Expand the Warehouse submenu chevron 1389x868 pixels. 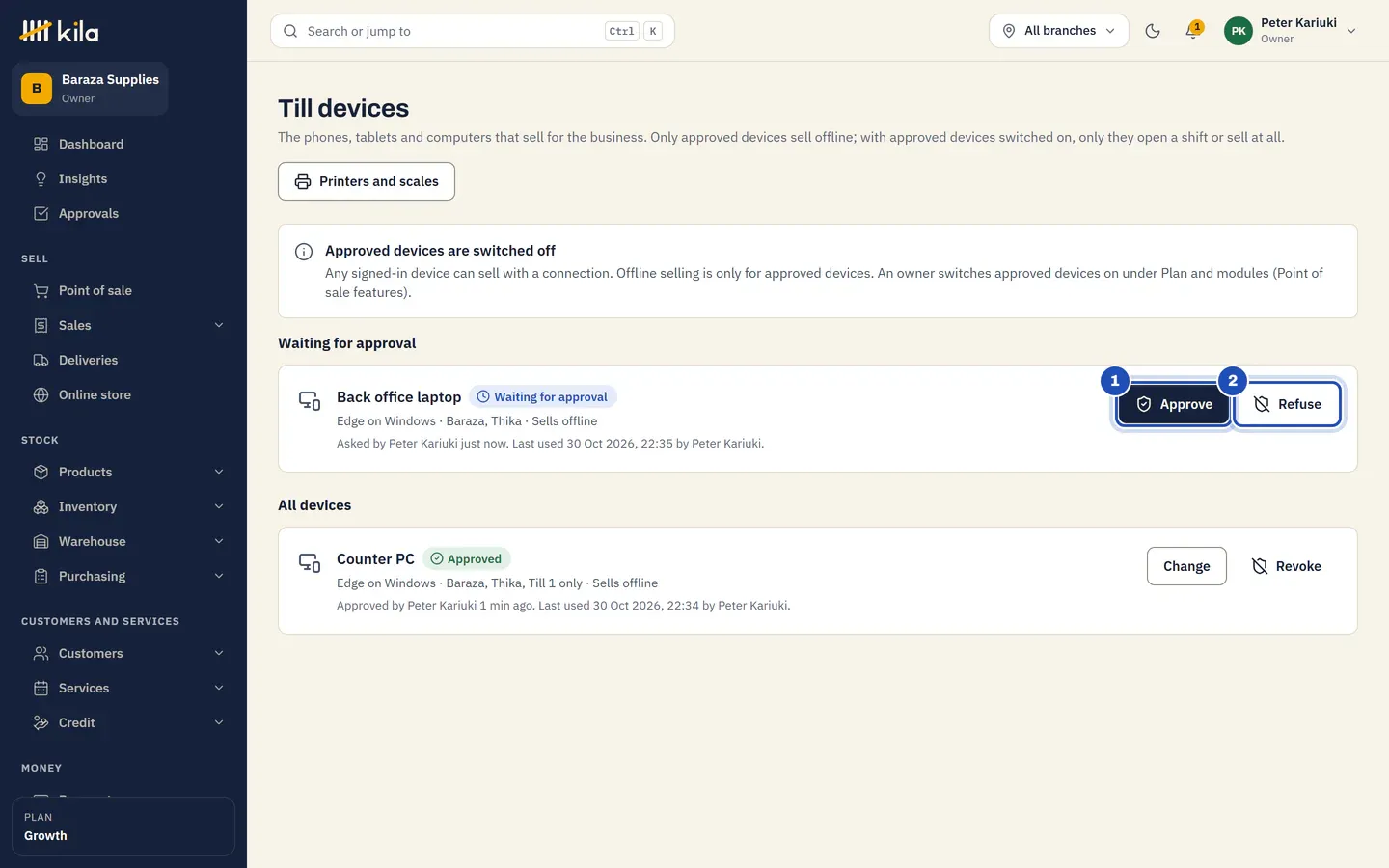(219, 542)
